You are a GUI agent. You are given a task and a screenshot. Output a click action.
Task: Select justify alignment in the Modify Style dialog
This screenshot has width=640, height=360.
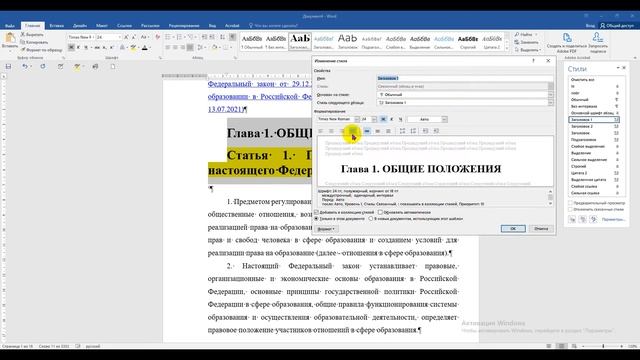[x=353, y=131]
